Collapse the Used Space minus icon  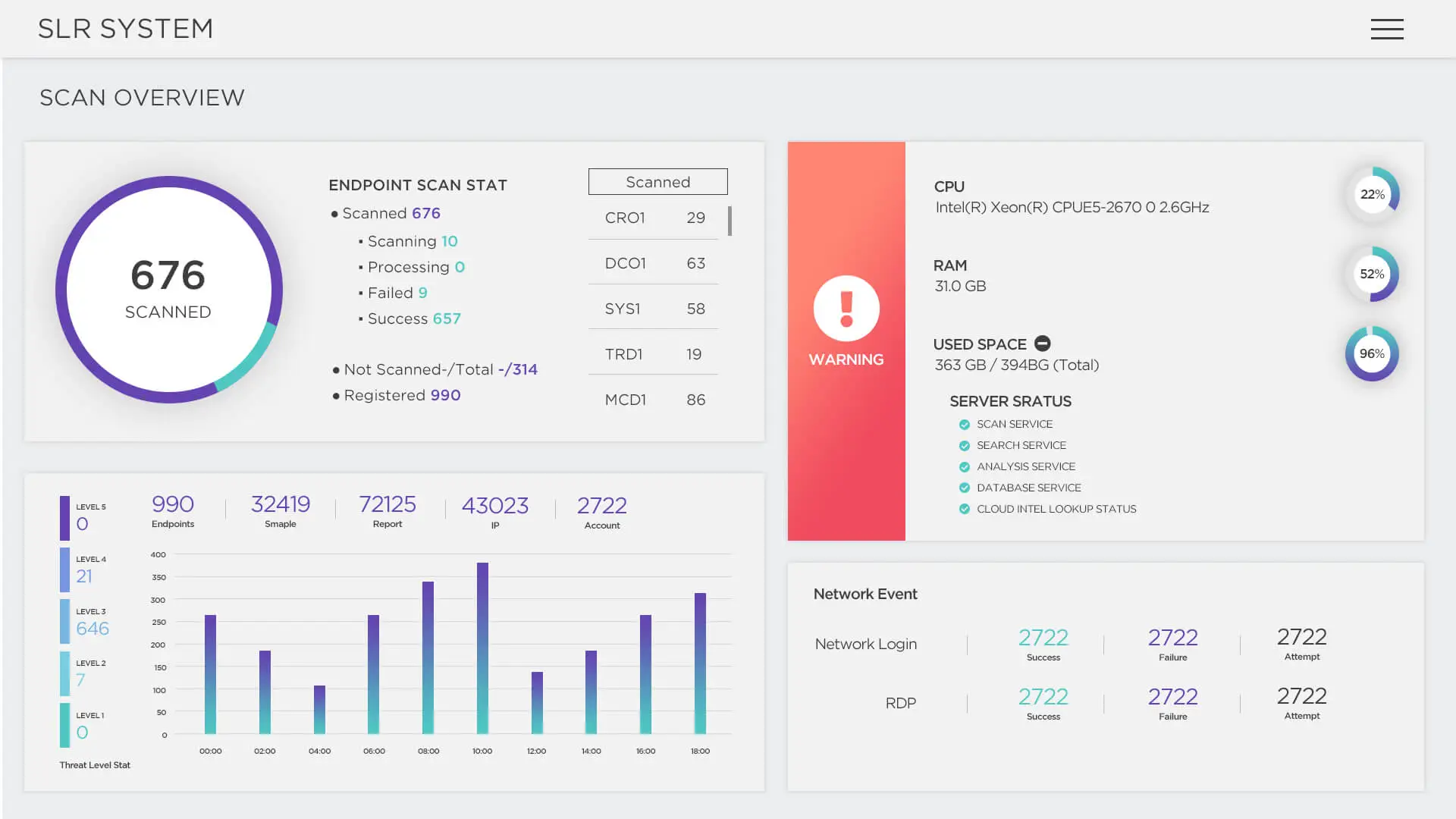[1043, 344]
